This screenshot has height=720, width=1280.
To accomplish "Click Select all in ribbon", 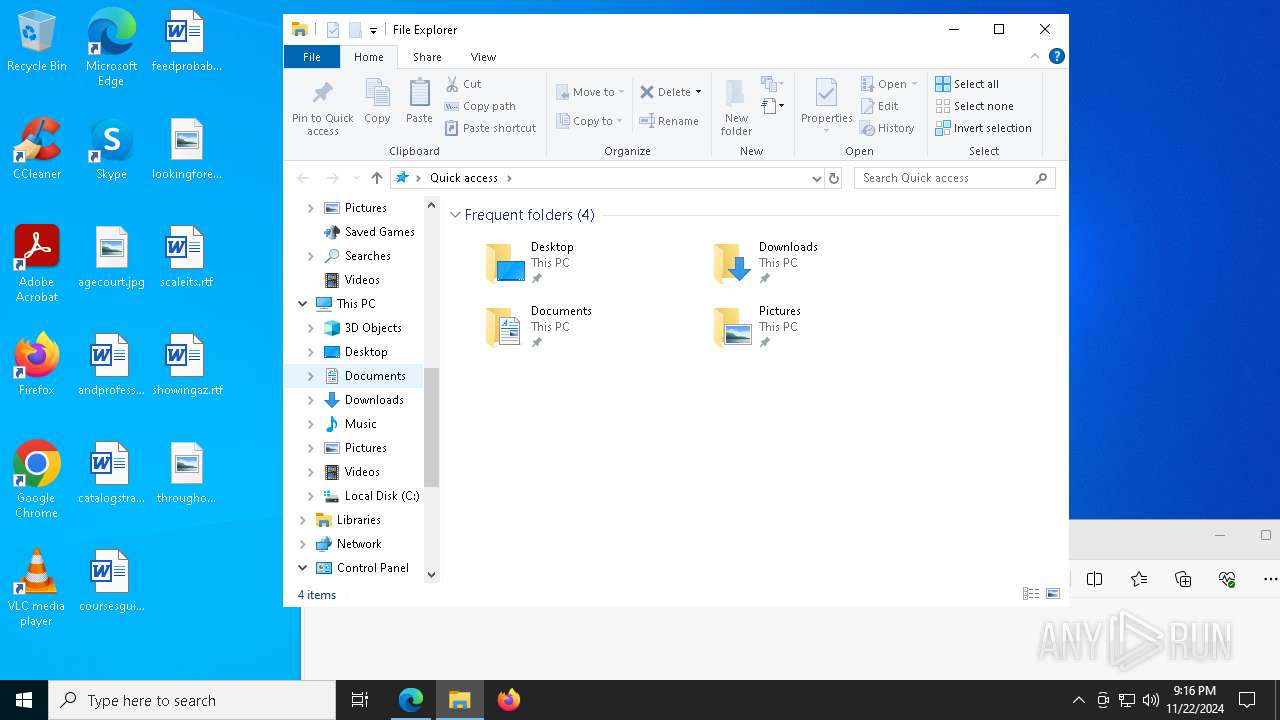I will coord(966,84).
